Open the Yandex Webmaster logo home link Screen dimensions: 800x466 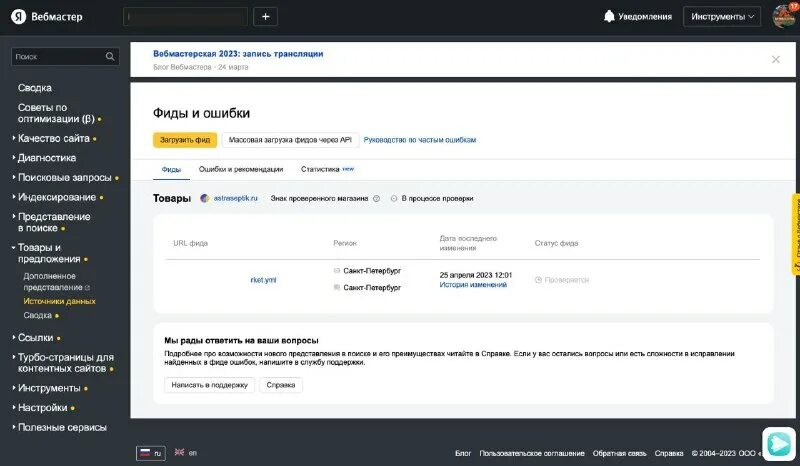[x=46, y=17]
